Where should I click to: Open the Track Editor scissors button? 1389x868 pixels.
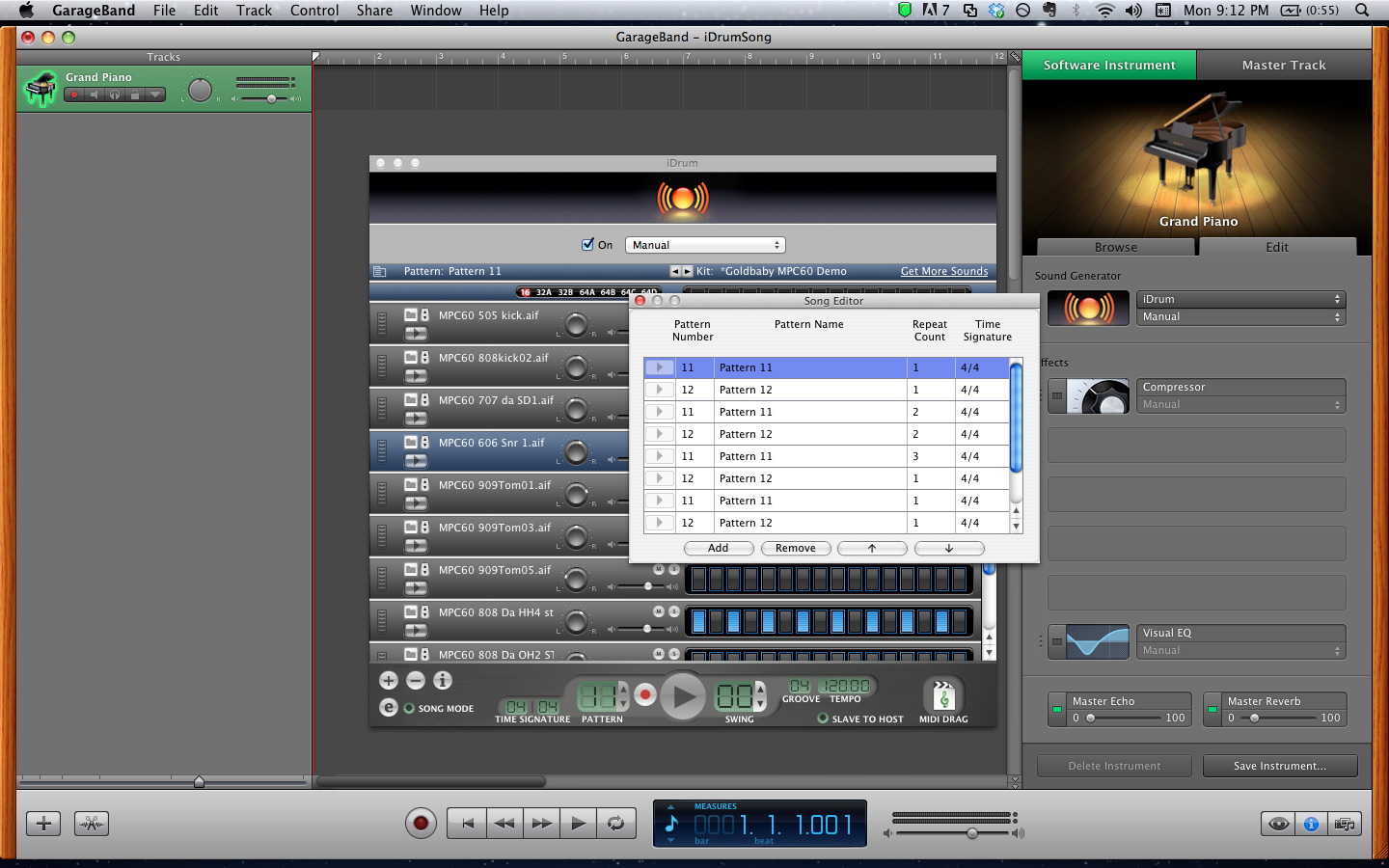92,824
